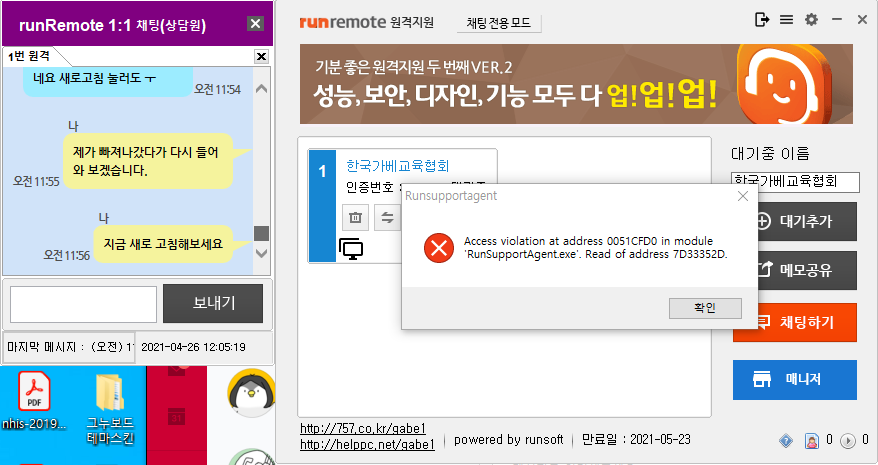Switch to 채팅 전용 모드
This screenshot has height=465, width=878.
pos(500,22)
